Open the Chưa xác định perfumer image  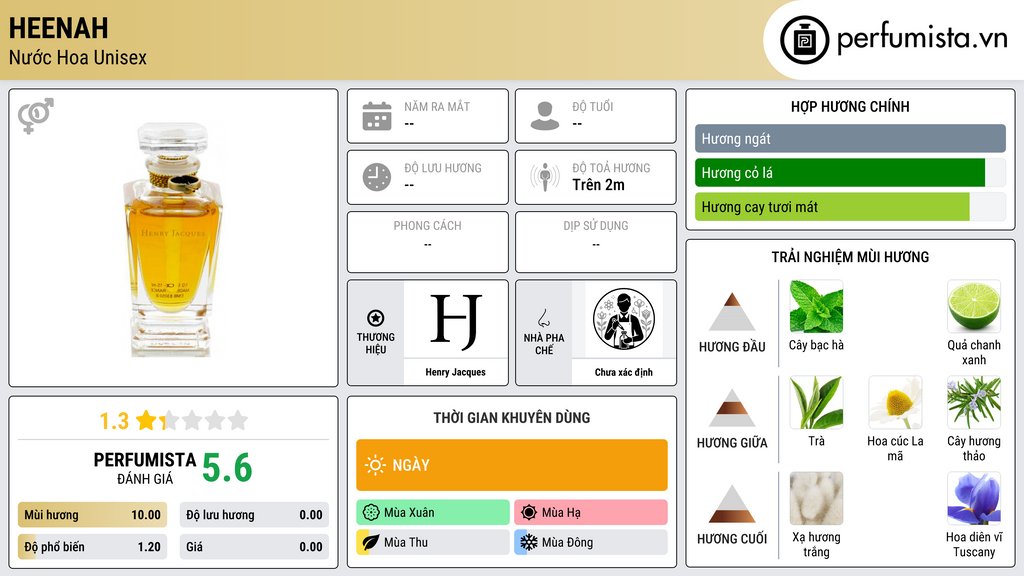(x=624, y=320)
